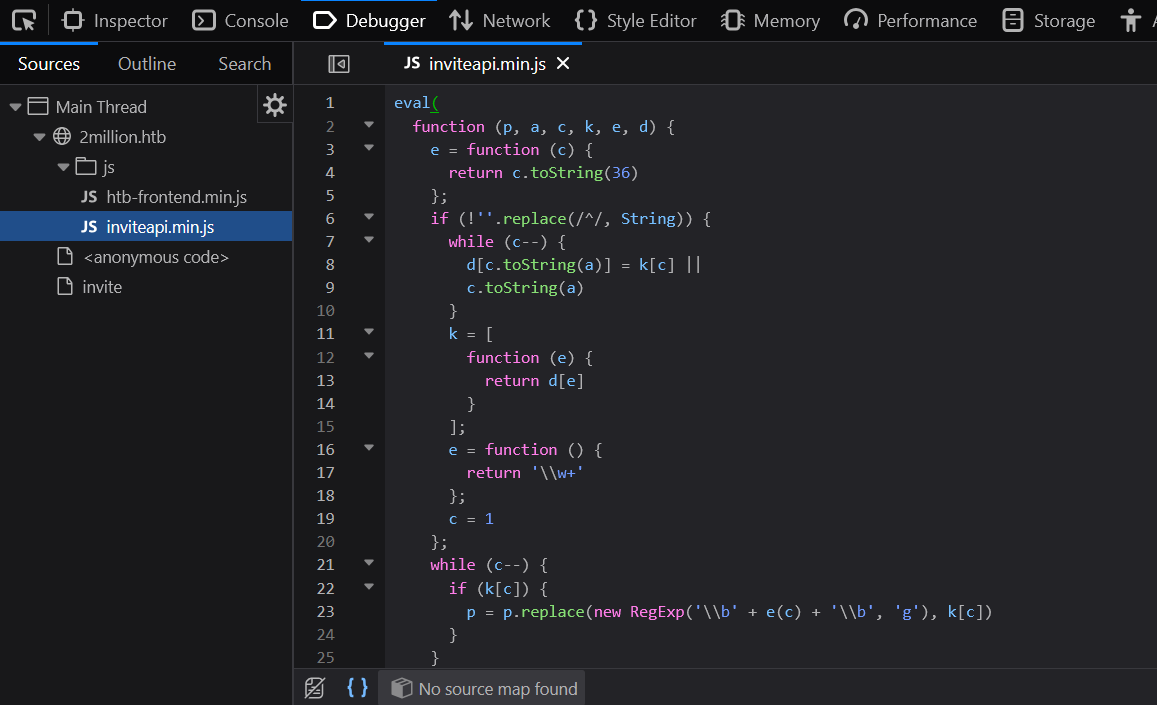This screenshot has width=1157, height=705.
Task: Collapse the Main Thread tree node
Action: 14,106
